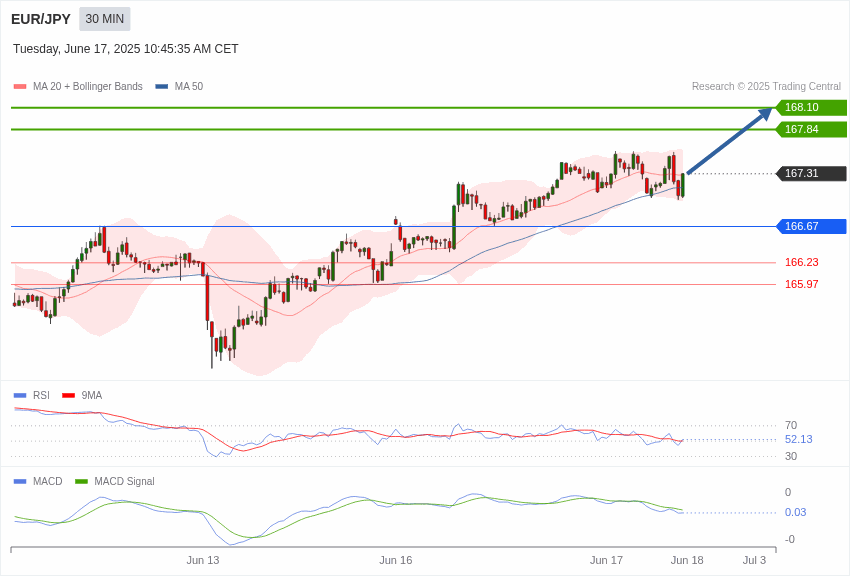
Task: Click the 165.97 red support label
Action: (x=801, y=284)
